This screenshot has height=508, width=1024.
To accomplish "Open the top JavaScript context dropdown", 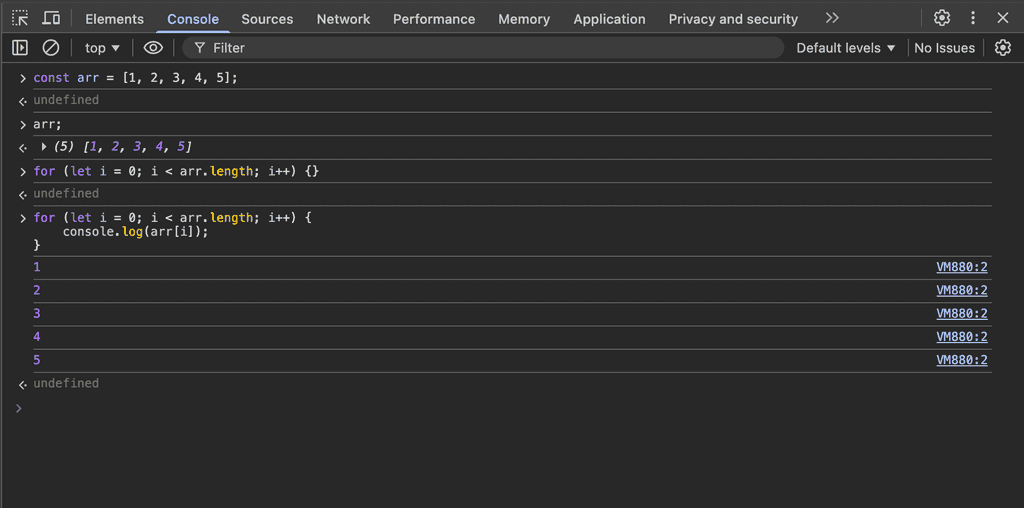I will click(102, 48).
